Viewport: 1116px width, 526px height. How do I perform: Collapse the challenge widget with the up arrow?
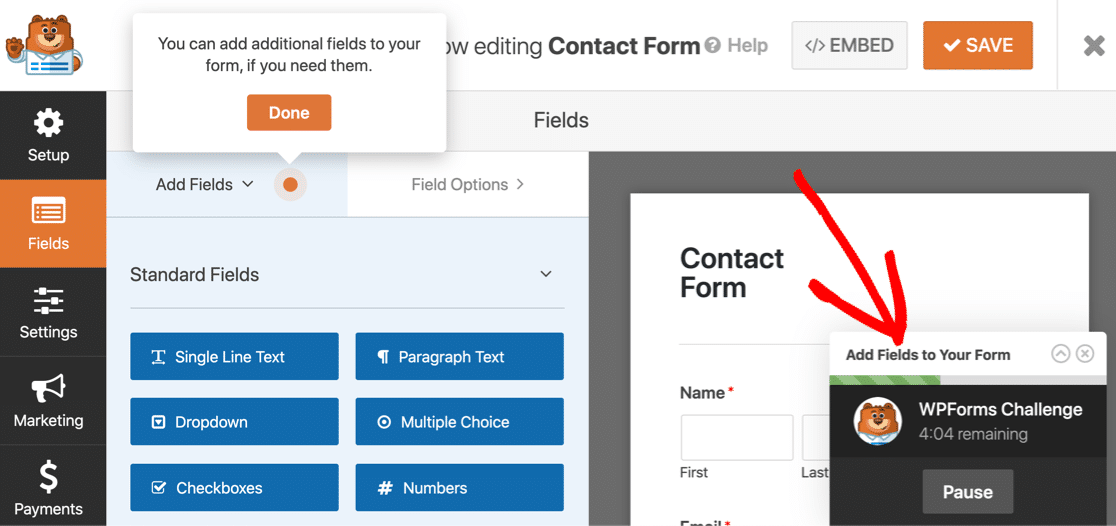(x=1060, y=354)
